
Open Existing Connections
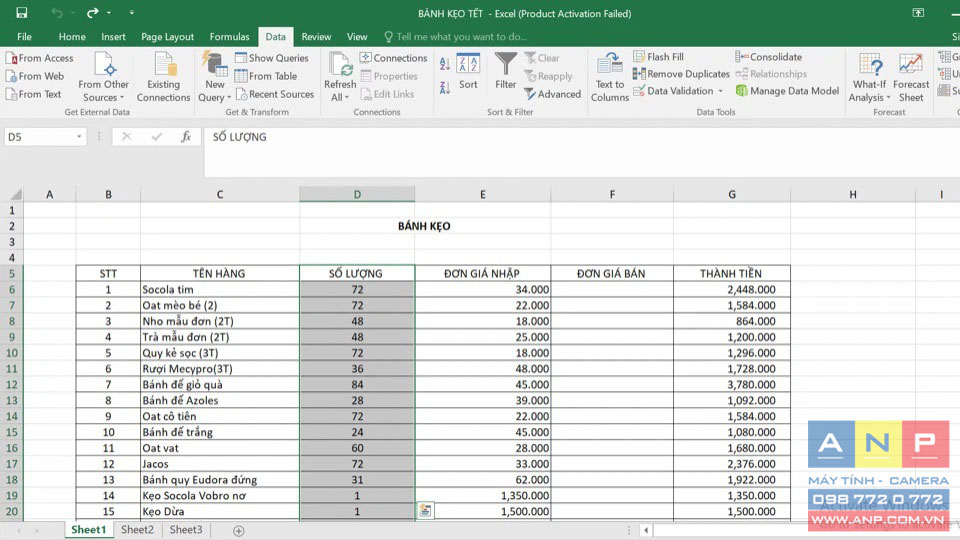click(x=163, y=77)
